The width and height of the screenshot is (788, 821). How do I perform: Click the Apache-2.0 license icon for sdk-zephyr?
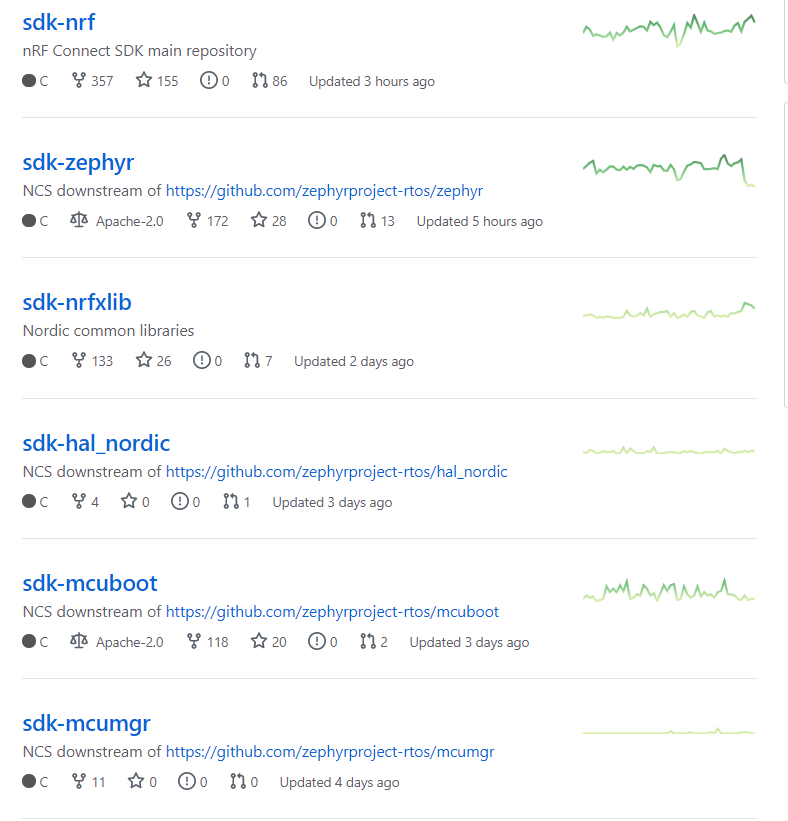tap(79, 221)
